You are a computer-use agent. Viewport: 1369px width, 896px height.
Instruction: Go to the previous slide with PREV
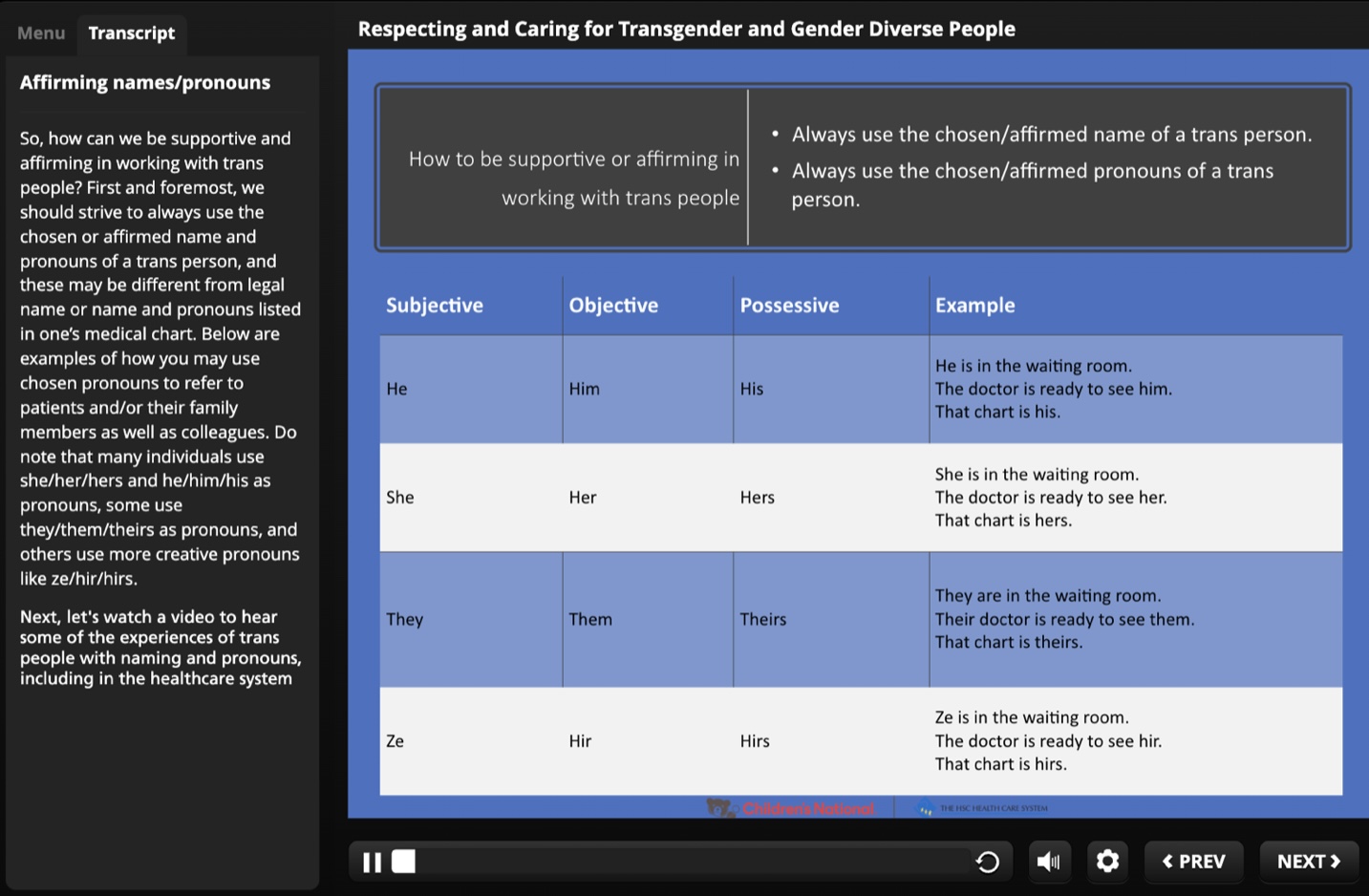pos(1193,862)
